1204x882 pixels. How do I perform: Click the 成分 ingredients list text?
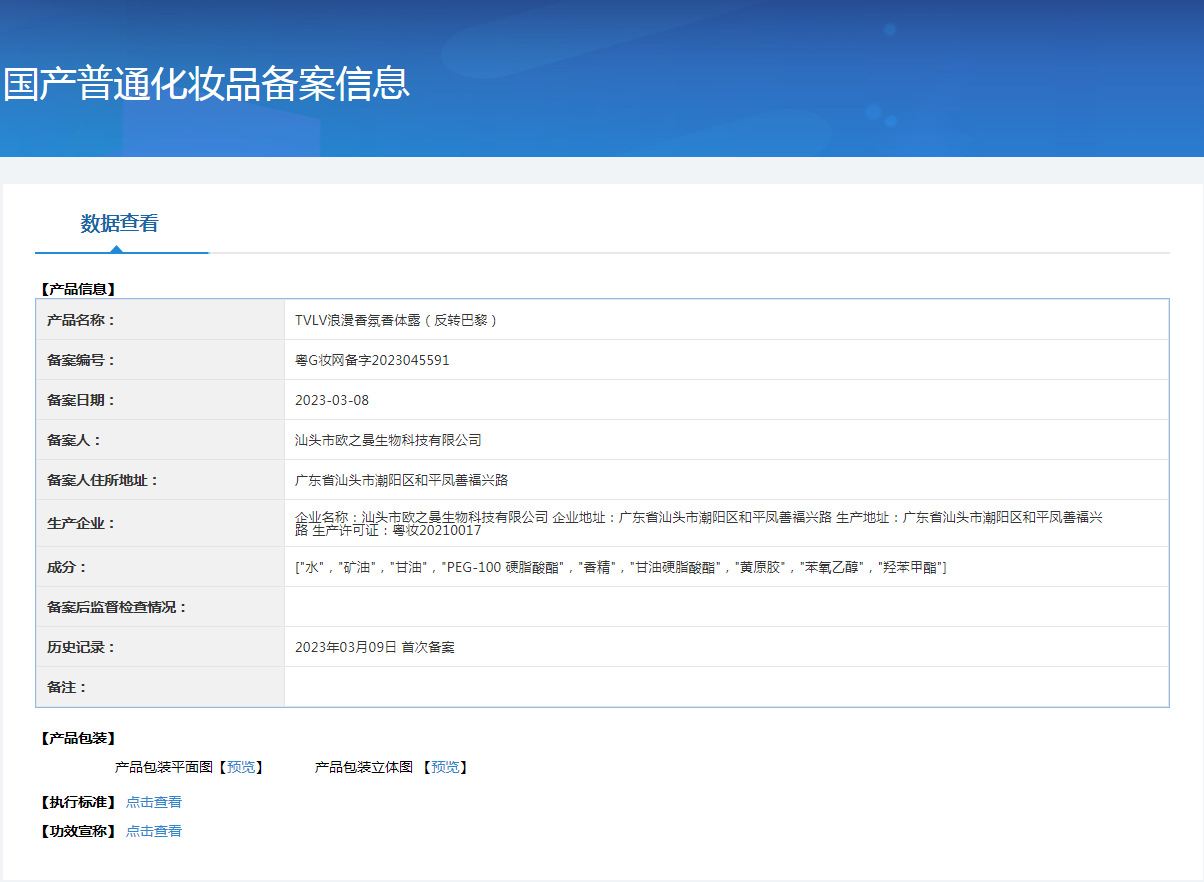pyautogui.click(x=620, y=567)
